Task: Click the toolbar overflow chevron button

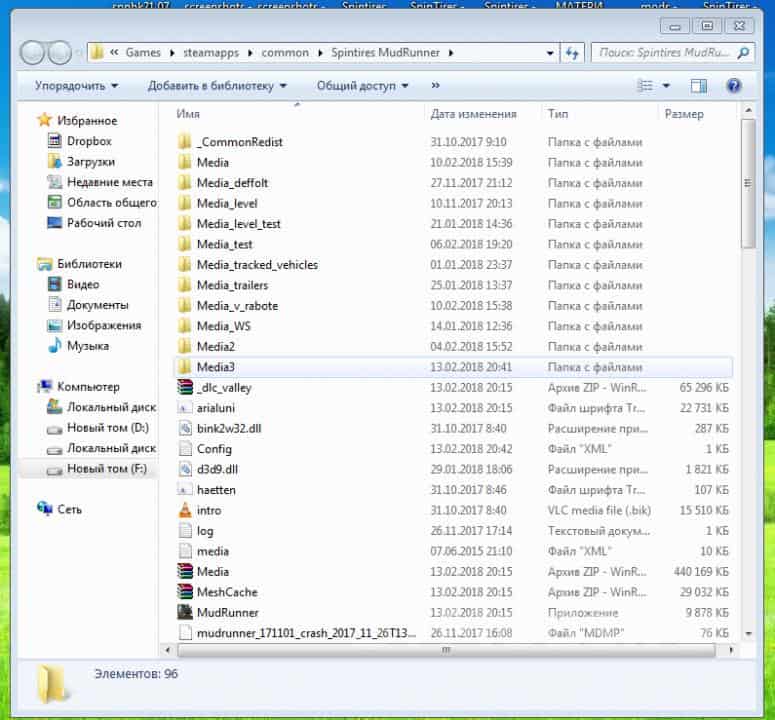Action: pos(435,86)
